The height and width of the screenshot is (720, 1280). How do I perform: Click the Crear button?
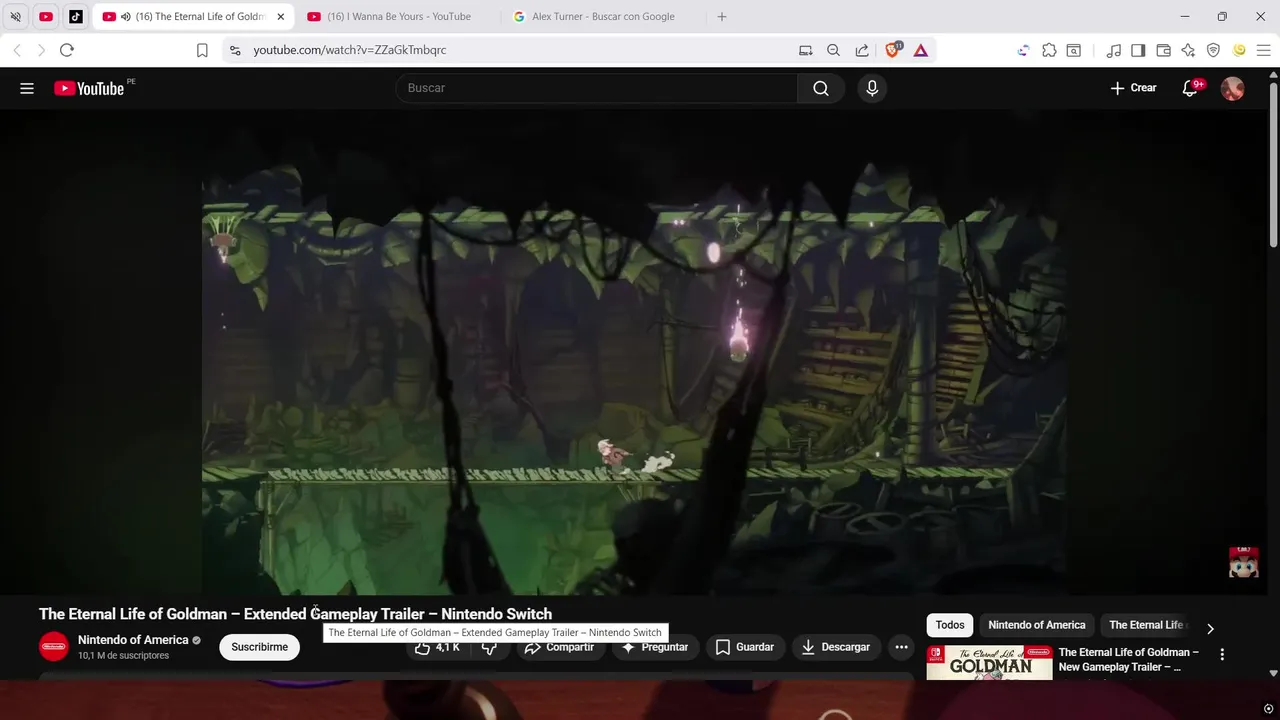tap(1133, 88)
